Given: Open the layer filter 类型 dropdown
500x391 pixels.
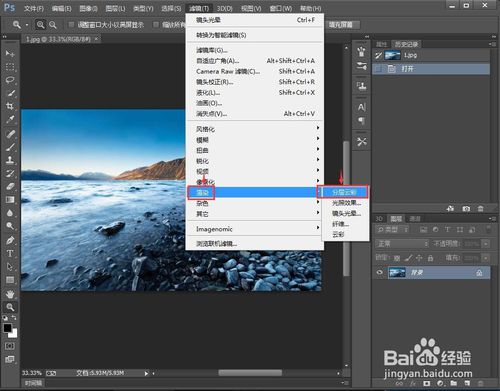Looking at the screenshot, I should (392, 229).
